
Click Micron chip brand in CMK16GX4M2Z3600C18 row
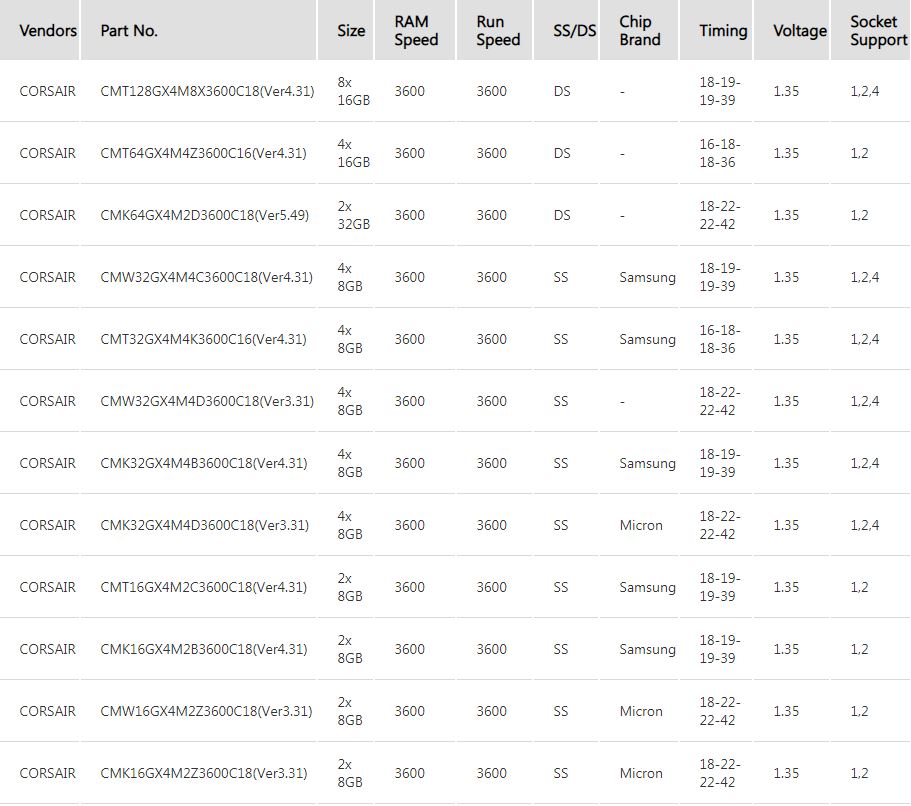point(641,773)
